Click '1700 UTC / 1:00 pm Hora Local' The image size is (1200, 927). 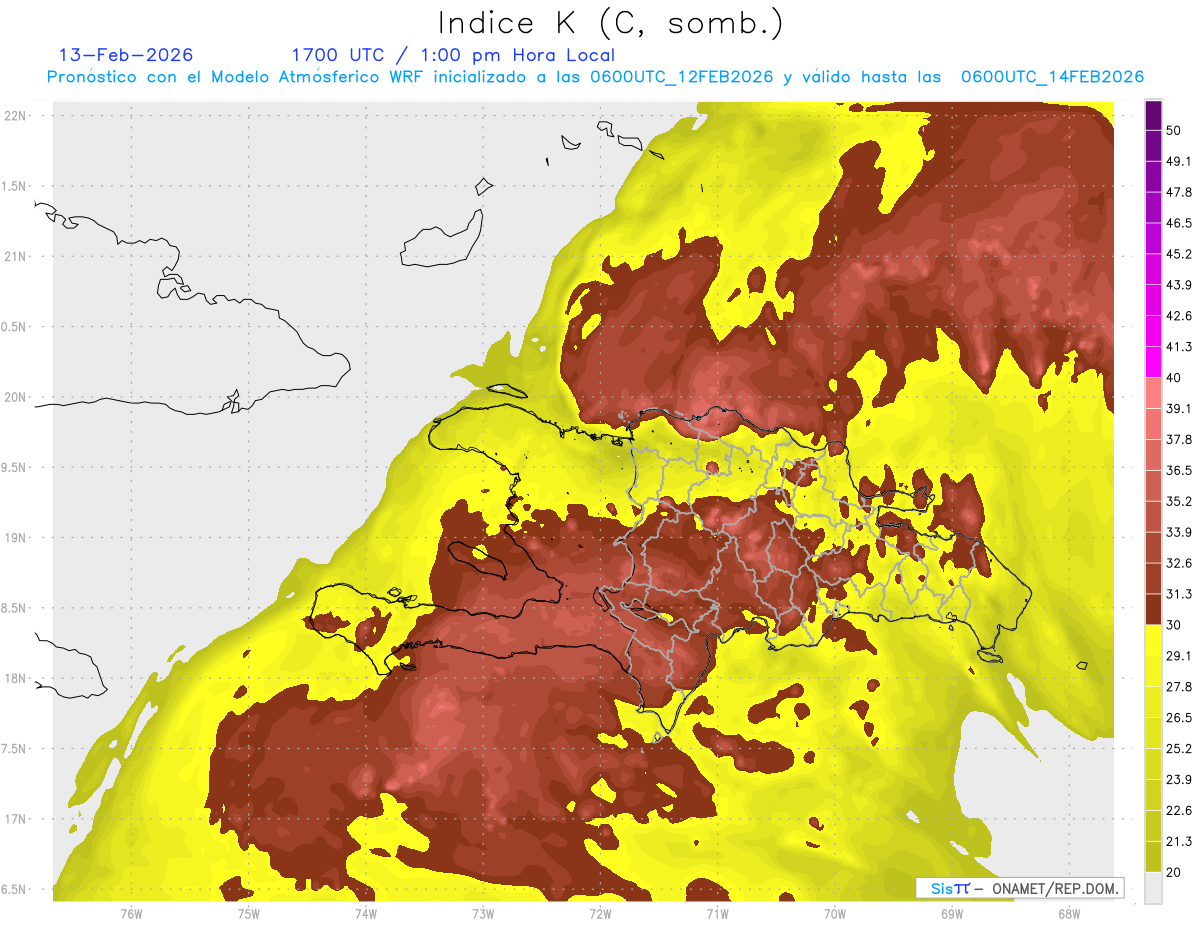453,55
